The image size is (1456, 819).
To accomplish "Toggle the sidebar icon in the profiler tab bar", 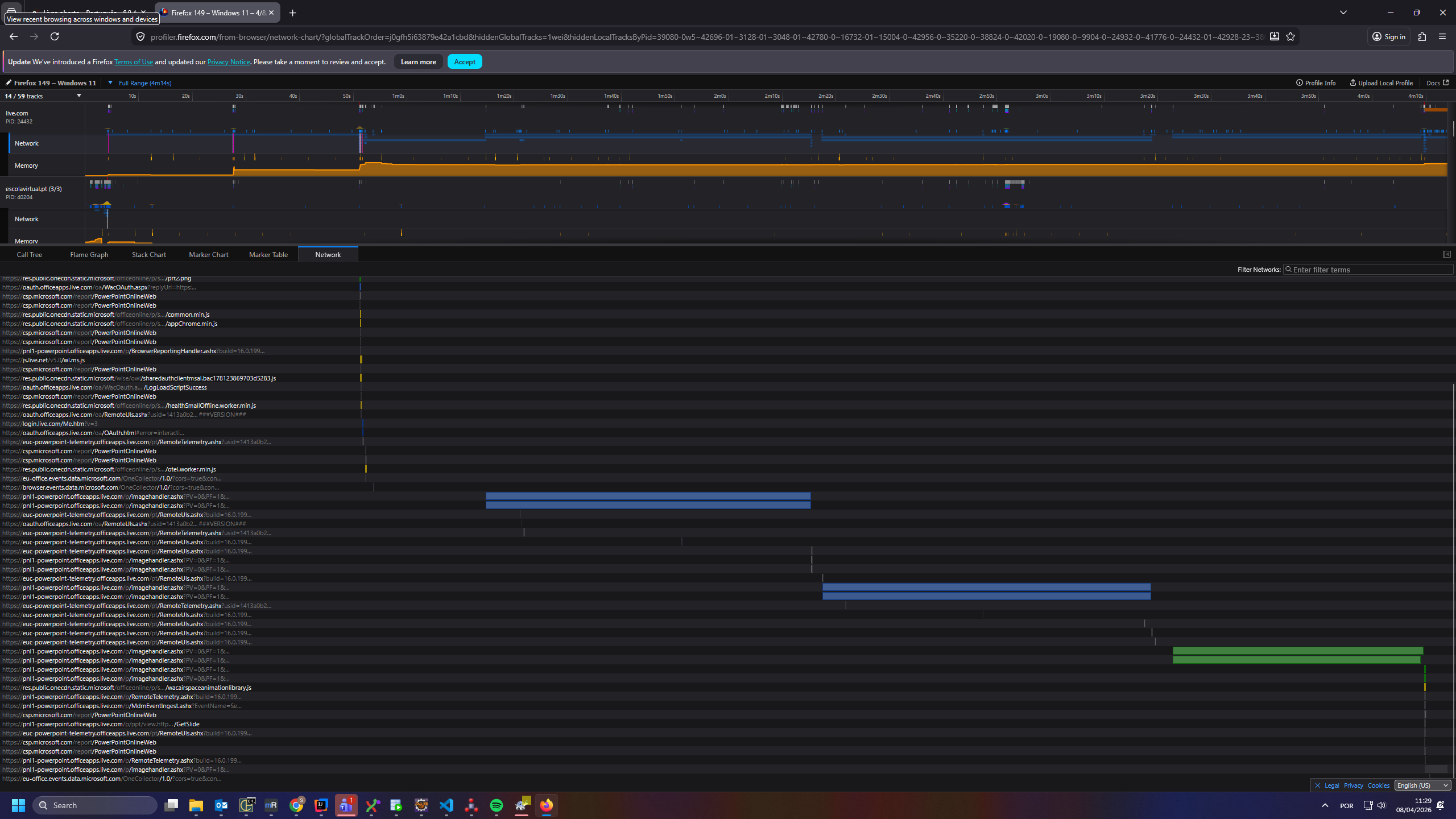I will [1446, 255].
